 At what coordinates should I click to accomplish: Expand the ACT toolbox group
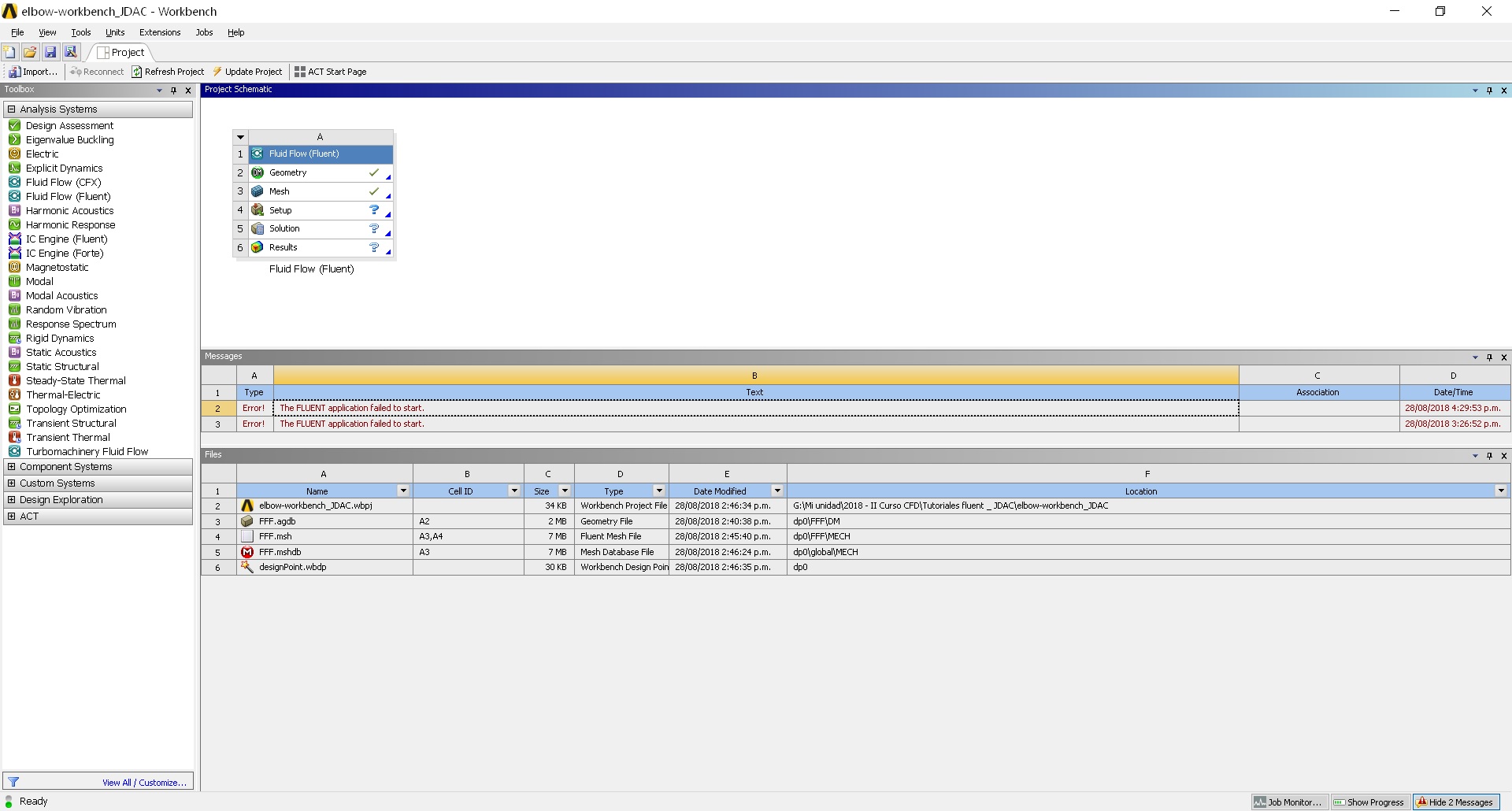[11, 516]
